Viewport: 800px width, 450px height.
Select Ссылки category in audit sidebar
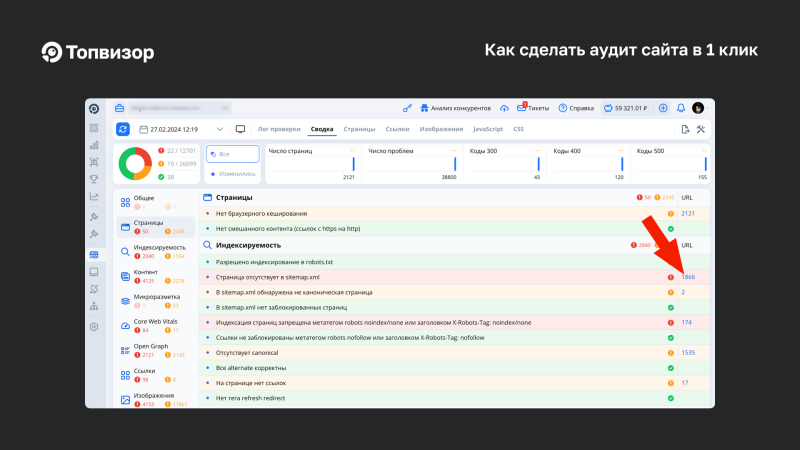tap(156, 375)
